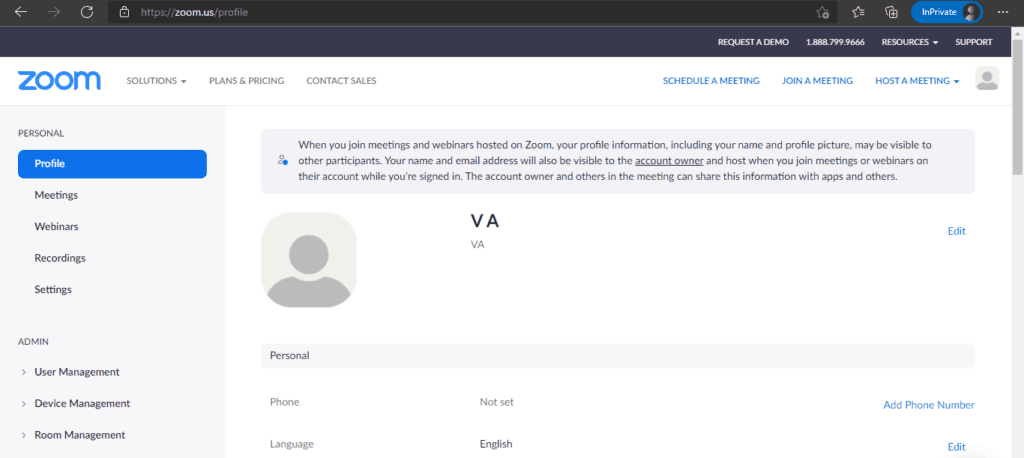The width and height of the screenshot is (1024, 458).
Task: Open the Favorites list icon
Action: pyautogui.click(x=859, y=12)
